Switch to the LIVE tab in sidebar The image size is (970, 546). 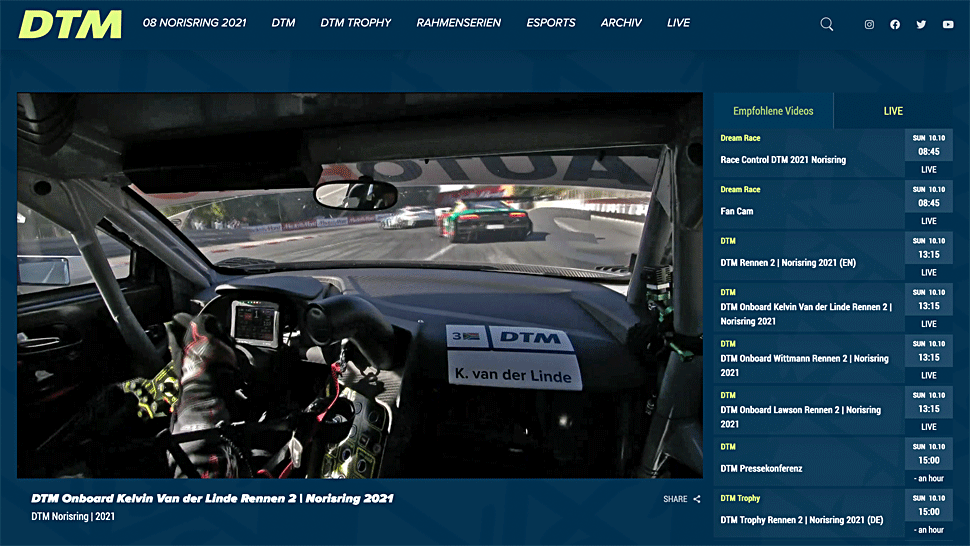coord(893,111)
